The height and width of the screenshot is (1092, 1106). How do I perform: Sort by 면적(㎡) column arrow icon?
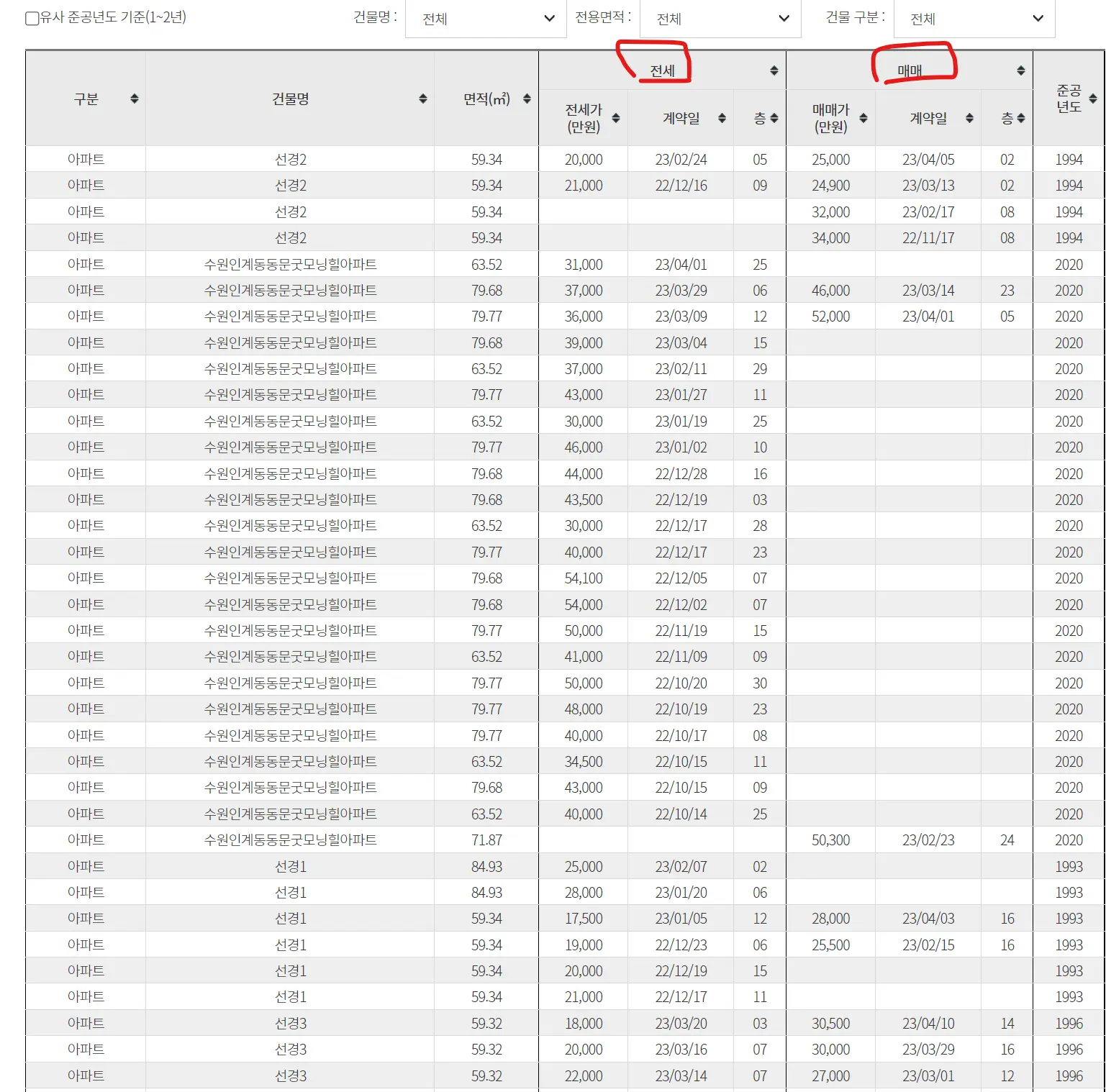click(x=527, y=99)
